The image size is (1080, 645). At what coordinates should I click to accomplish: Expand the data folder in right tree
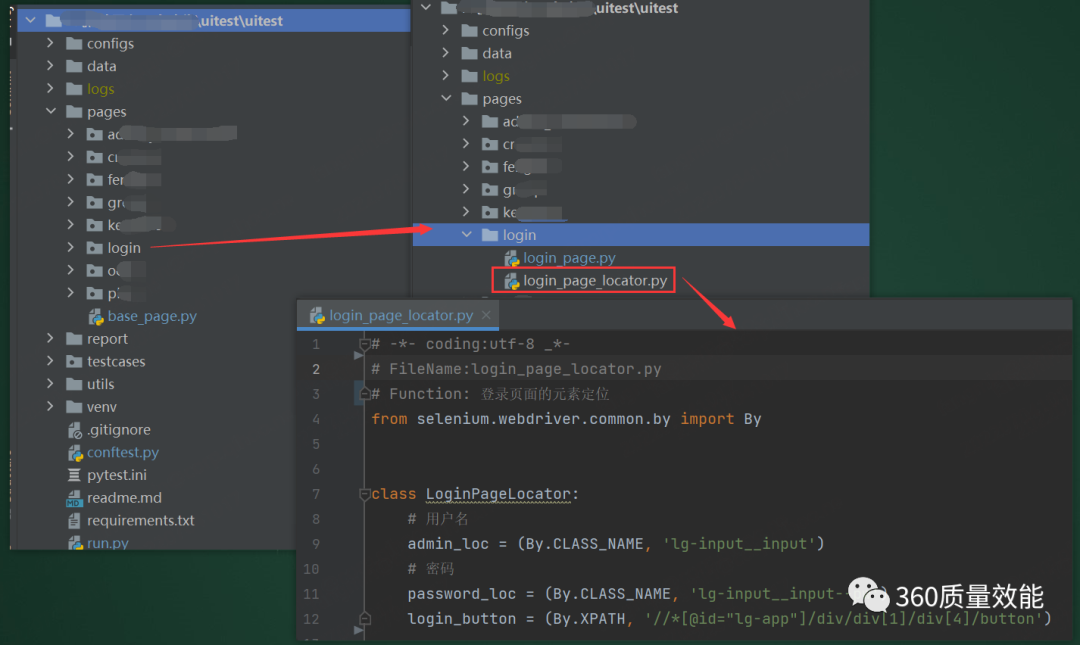click(445, 53)
